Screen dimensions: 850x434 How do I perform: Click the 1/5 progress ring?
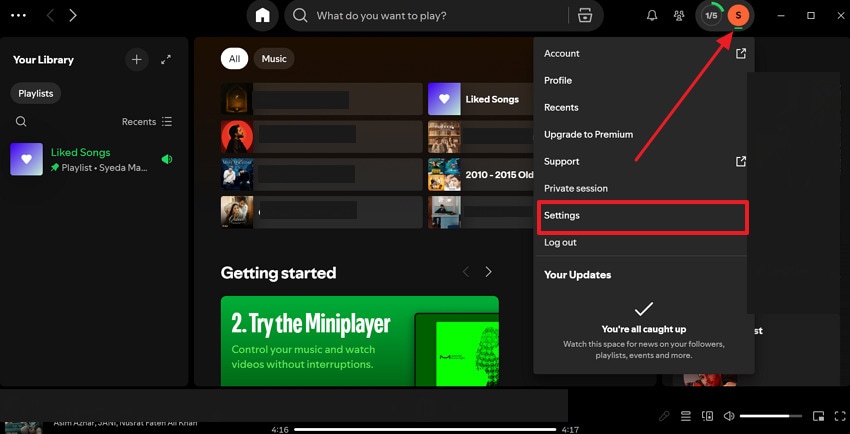[x=711, y=16]
